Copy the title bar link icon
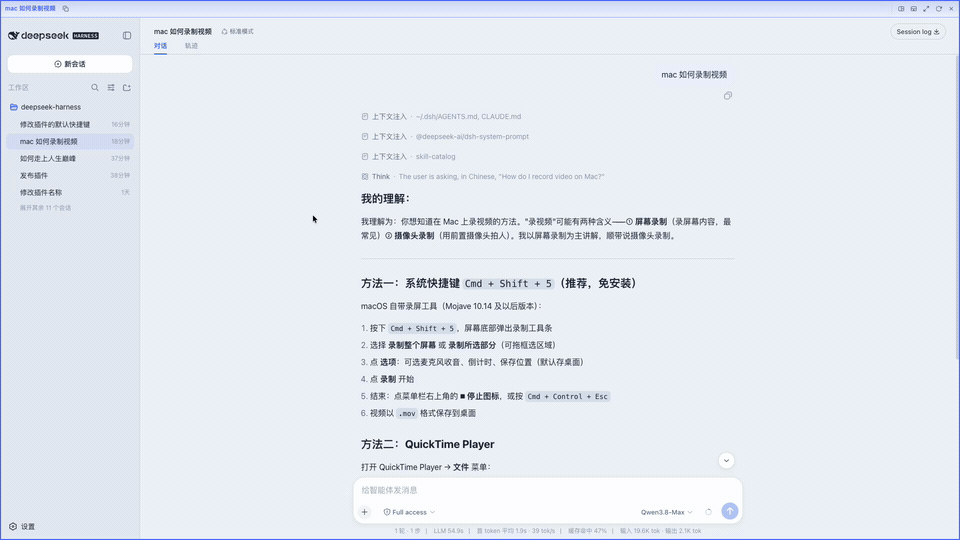960x540 pixels. pos(66,9)
